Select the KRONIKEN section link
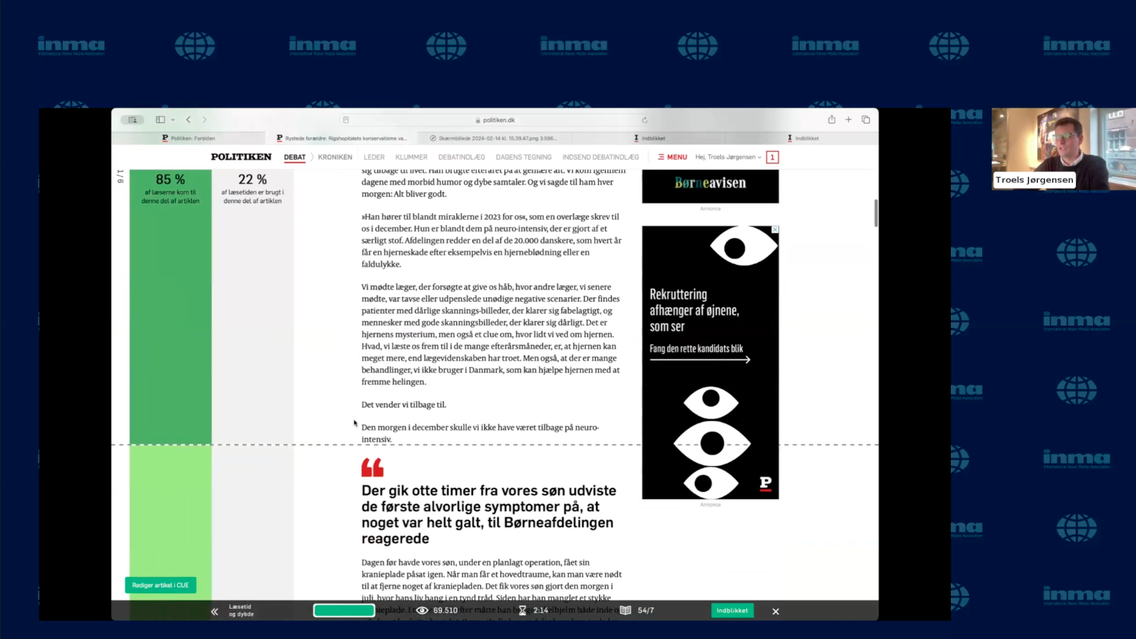Image resolution: width=1136 pixels, height=639 pixels. pyautogui.click(x=335, y=157)
